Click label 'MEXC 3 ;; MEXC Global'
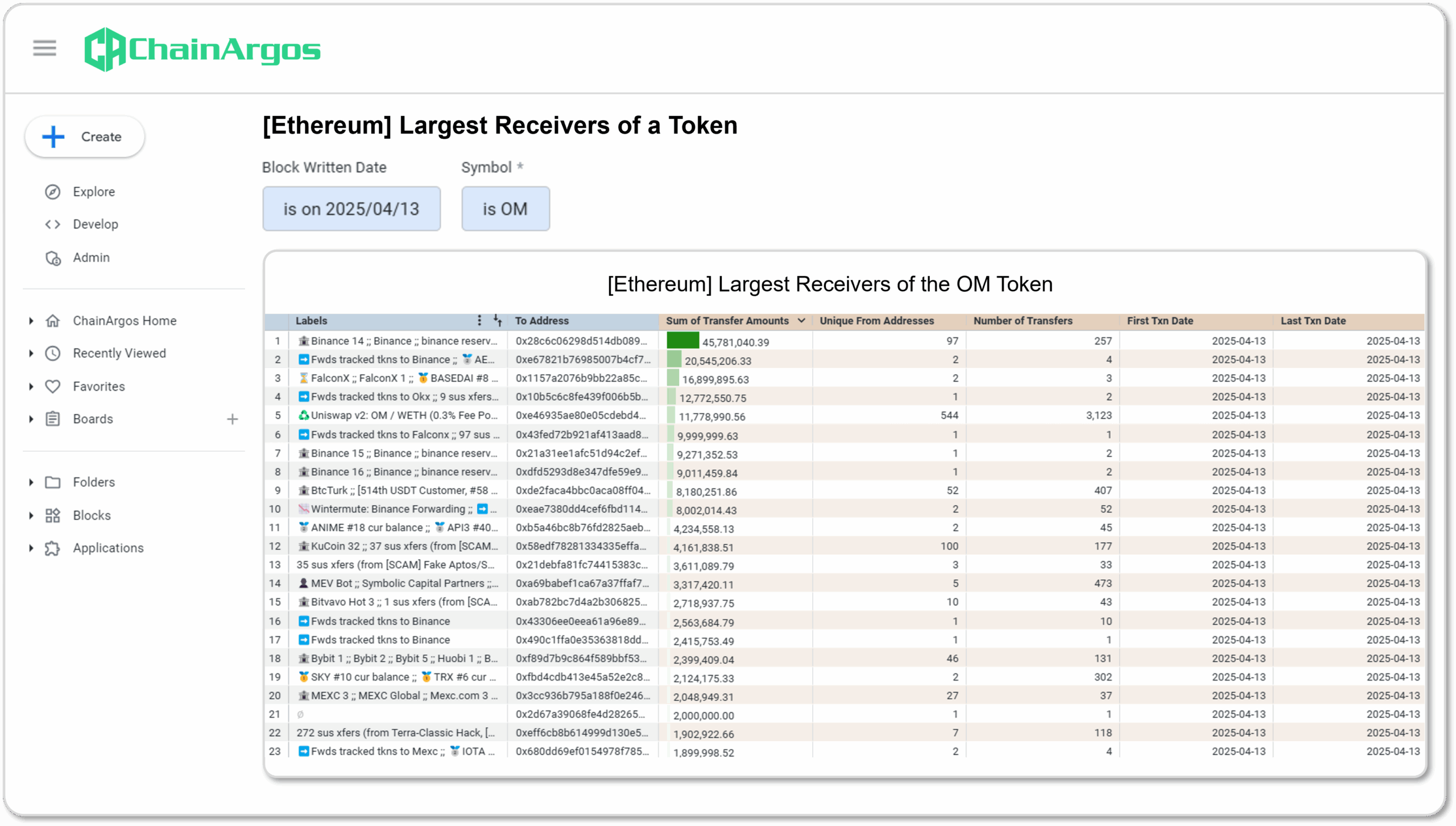 [x=404, y=695]
